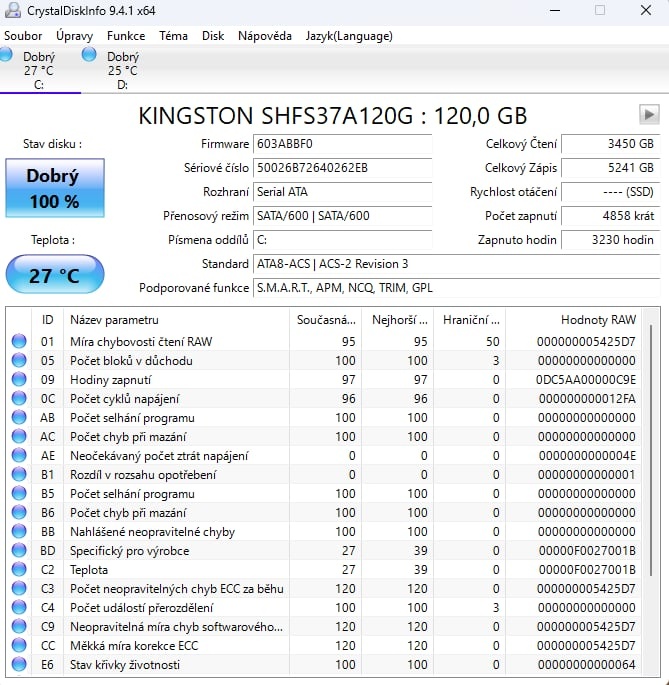Click the Rozhraní field Serial ATA
The height and width of the screenshot is (685, 669).
[343, 192]
